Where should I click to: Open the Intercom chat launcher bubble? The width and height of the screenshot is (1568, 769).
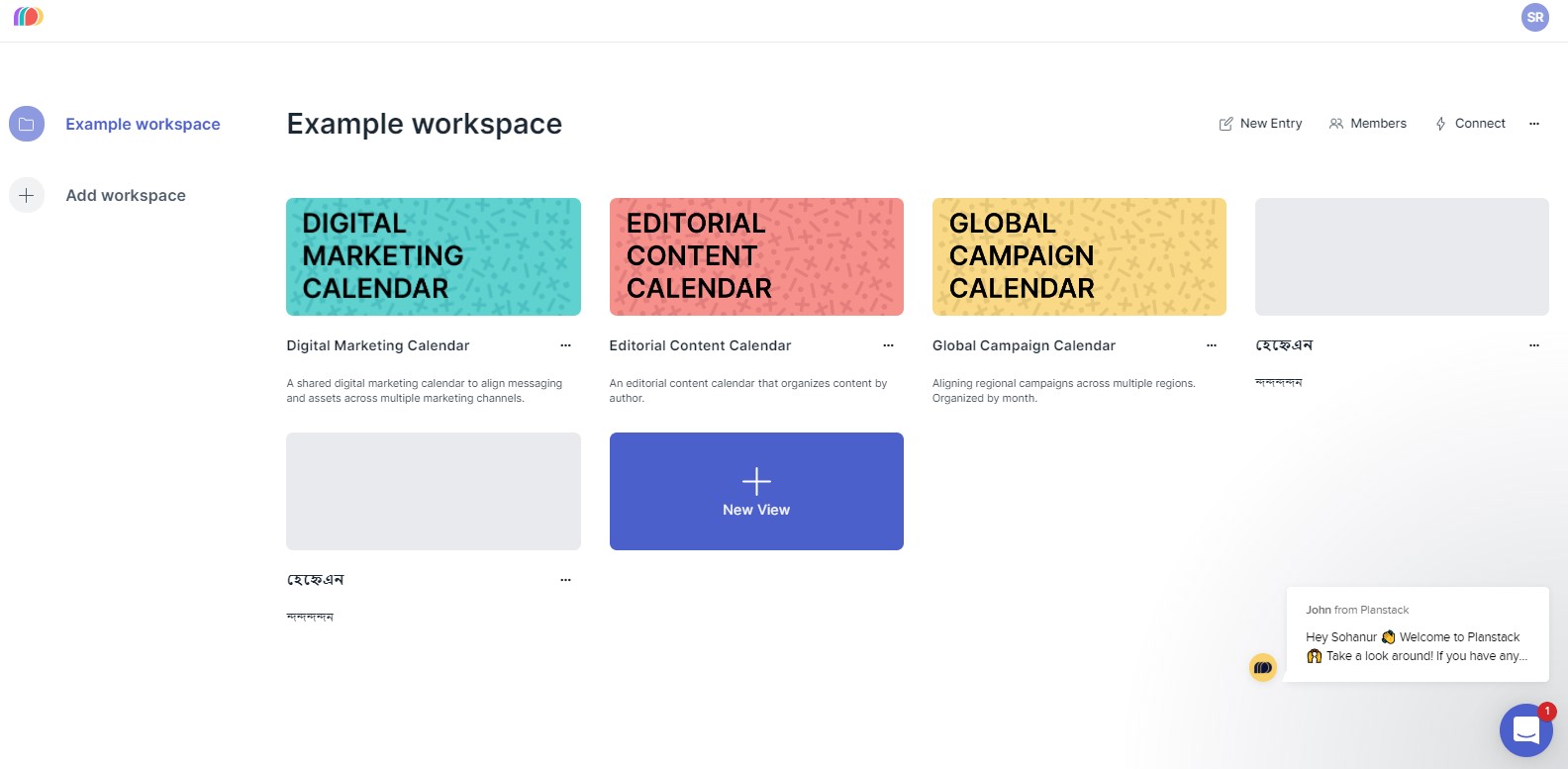tap(1526, 730)
